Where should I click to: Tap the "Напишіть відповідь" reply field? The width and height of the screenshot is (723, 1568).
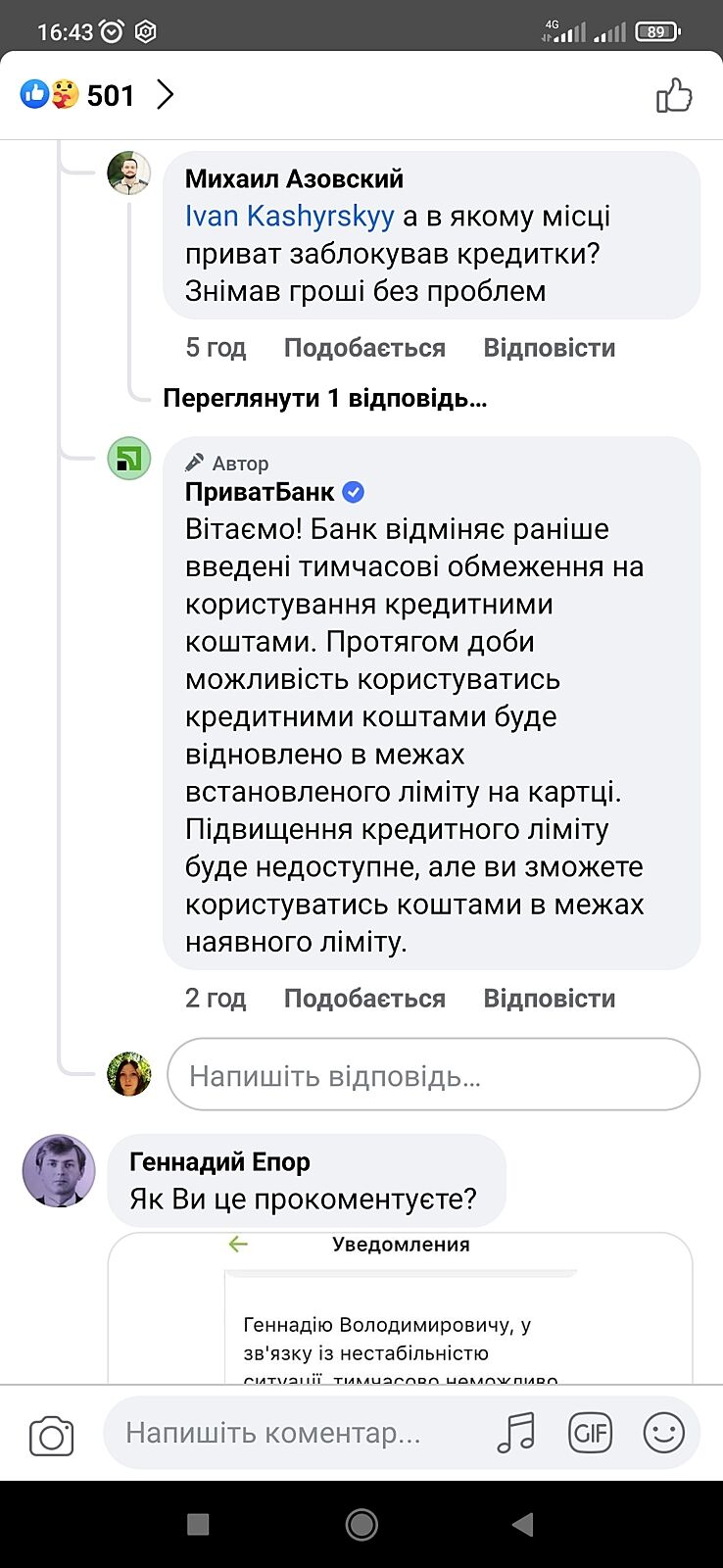[433, 1075]
